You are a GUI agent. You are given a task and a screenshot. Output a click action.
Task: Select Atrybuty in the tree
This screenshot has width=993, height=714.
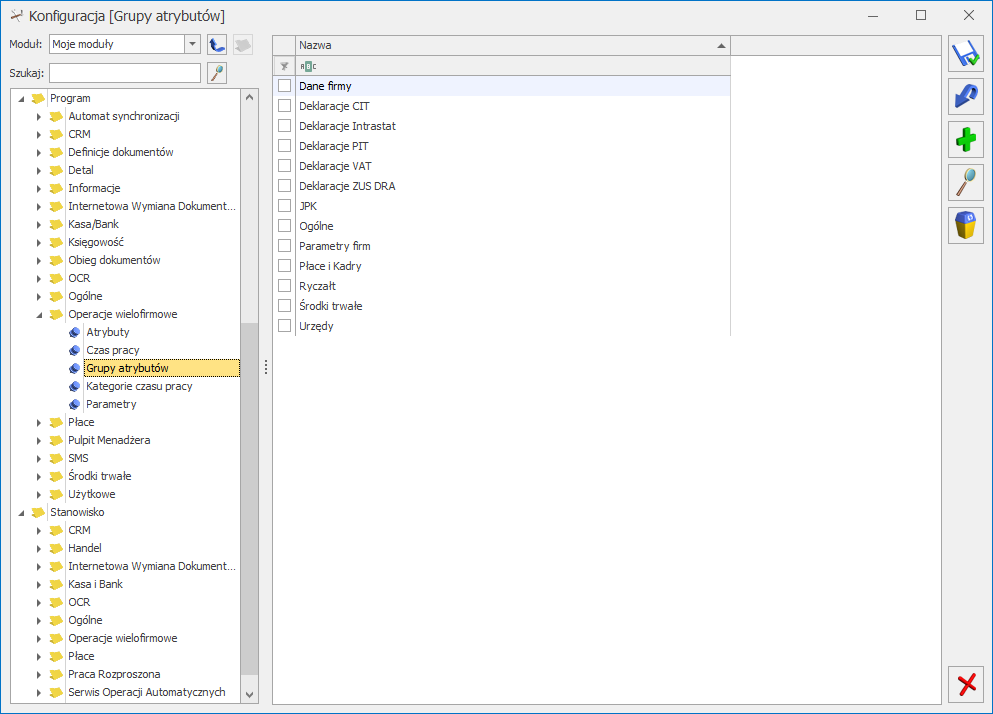pyautogui.click(x=108, y=332)
